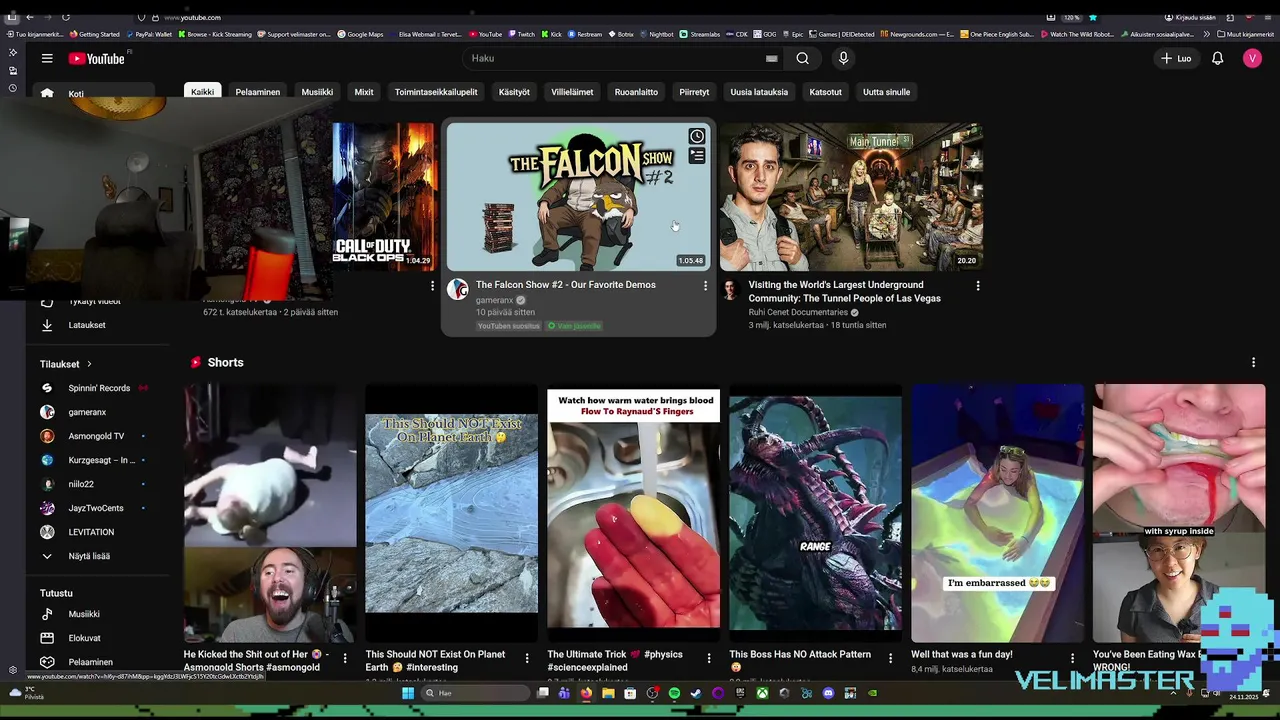The height and width of the screenshot is (720, 1280).
Task: Open more options for the Call of Duty video
Action: 432,286
